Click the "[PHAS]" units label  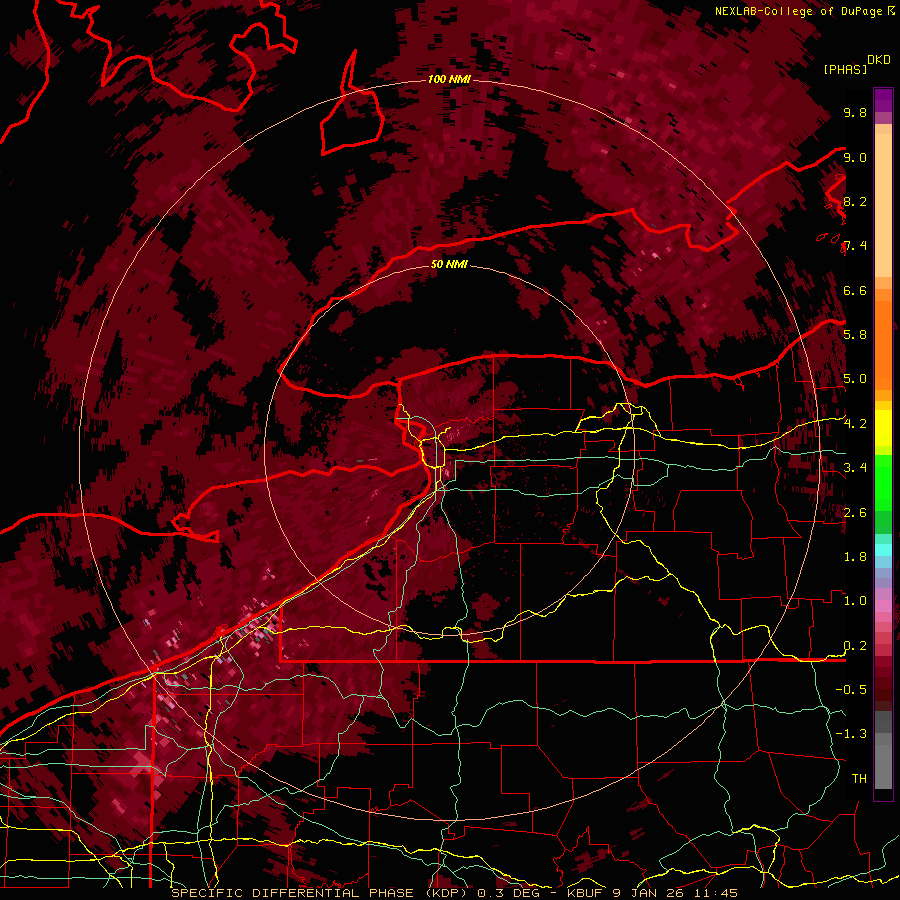coord(845,69)
